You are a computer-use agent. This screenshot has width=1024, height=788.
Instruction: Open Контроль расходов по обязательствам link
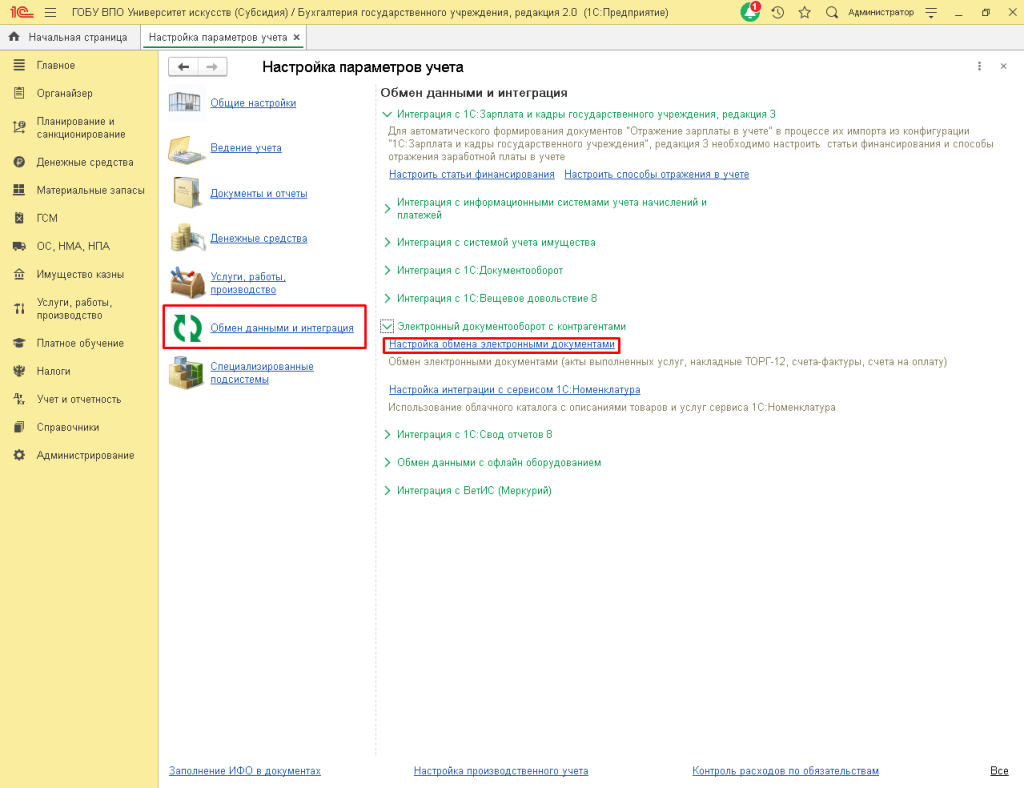coord(785,771)
